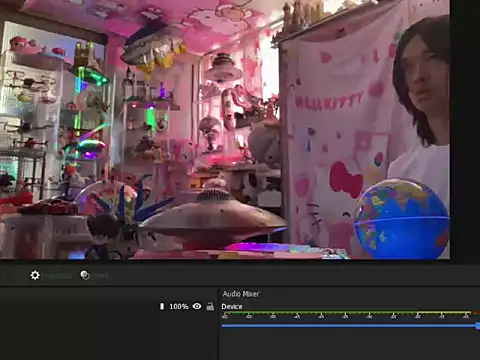
Task: Select the source device icon beside 100%
Action: tap(162, 306)
